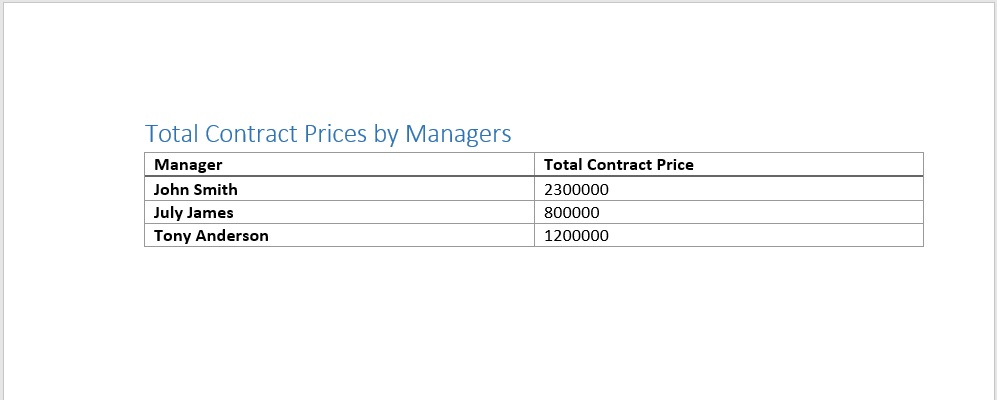Image resolution: width=997 pixels, height=400 pixels.
Task: Click the surname "Smith" in the table
Action: [216, 189]
